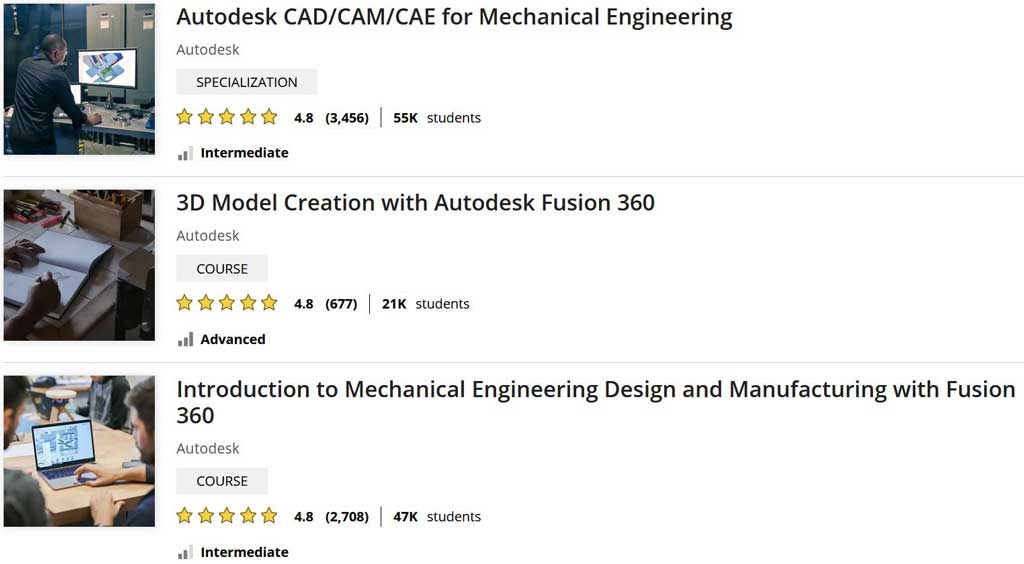This screenshot has height=564, width=1024.
Task: Click the level bars icon for Introduction course
Action: point(185,553)
